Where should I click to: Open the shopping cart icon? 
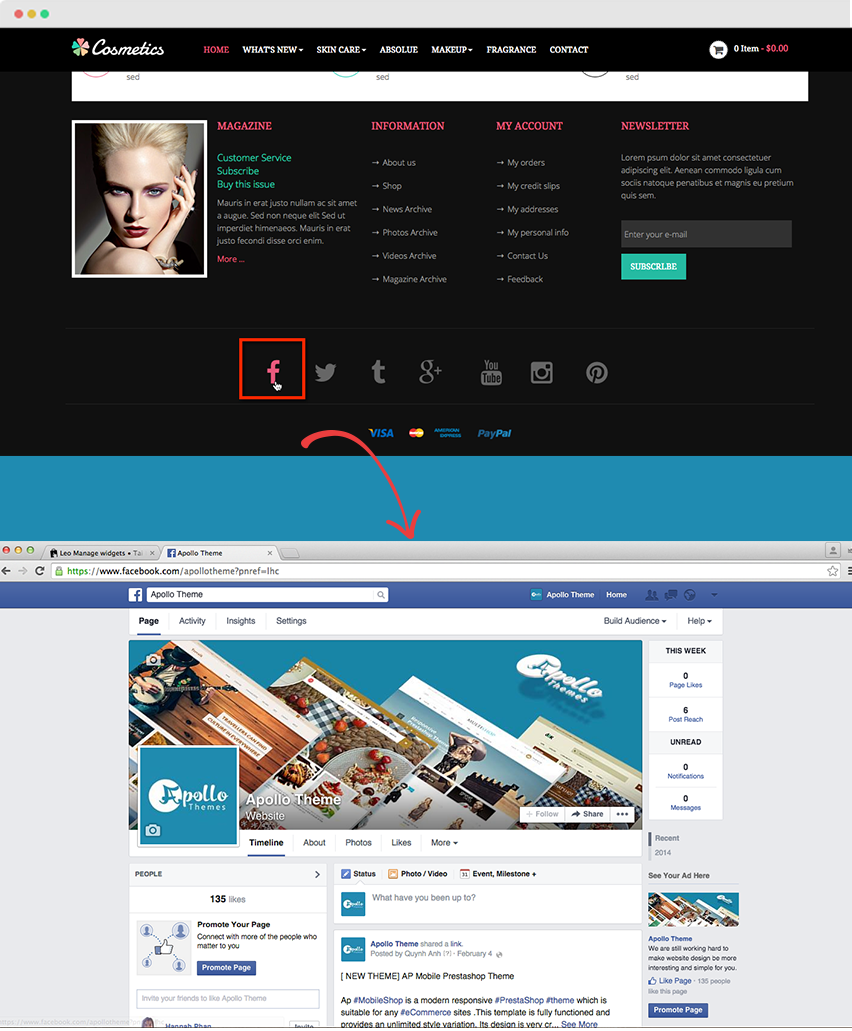[x=717, y=49]
